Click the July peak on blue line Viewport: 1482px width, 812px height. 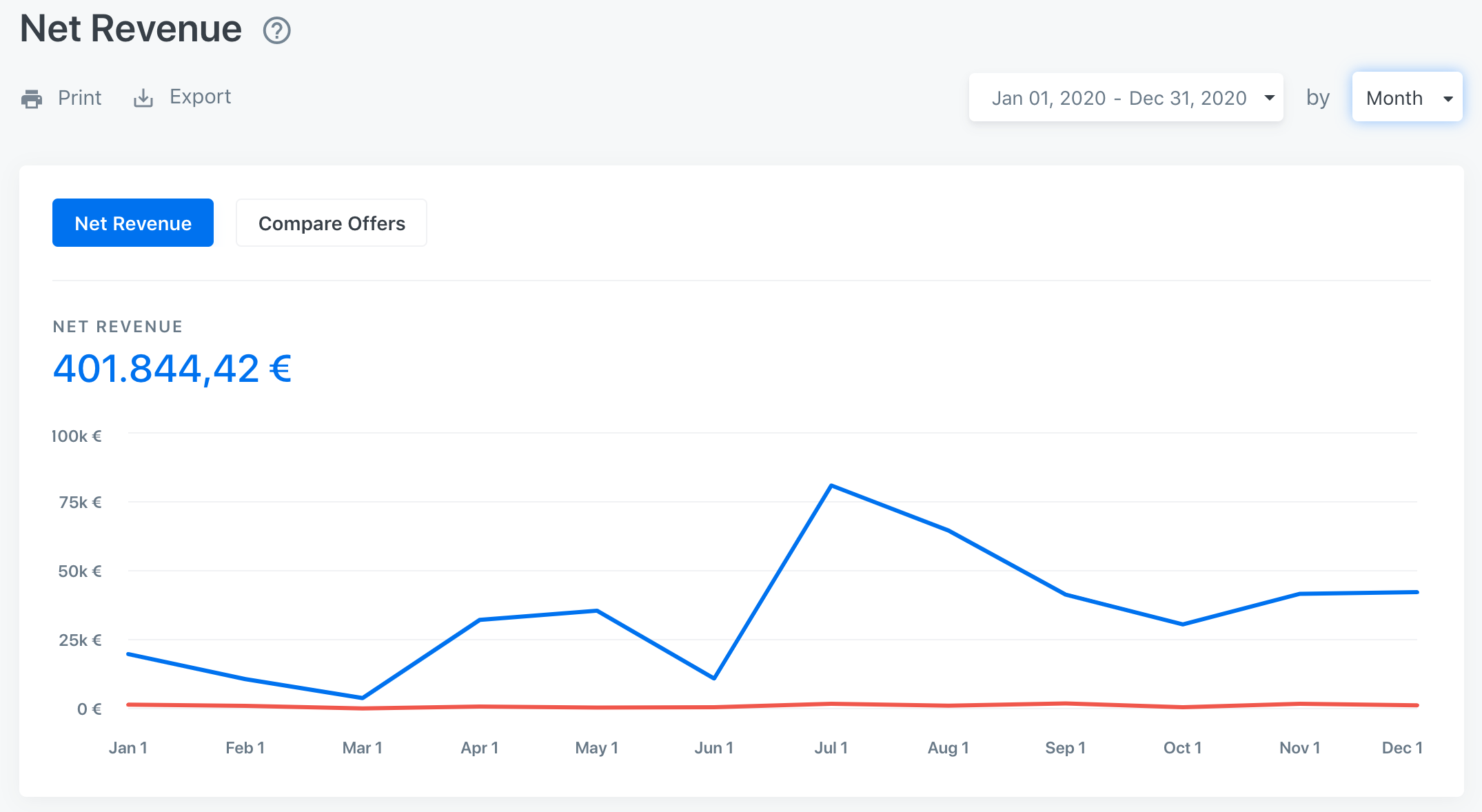[x=831, y=486]
